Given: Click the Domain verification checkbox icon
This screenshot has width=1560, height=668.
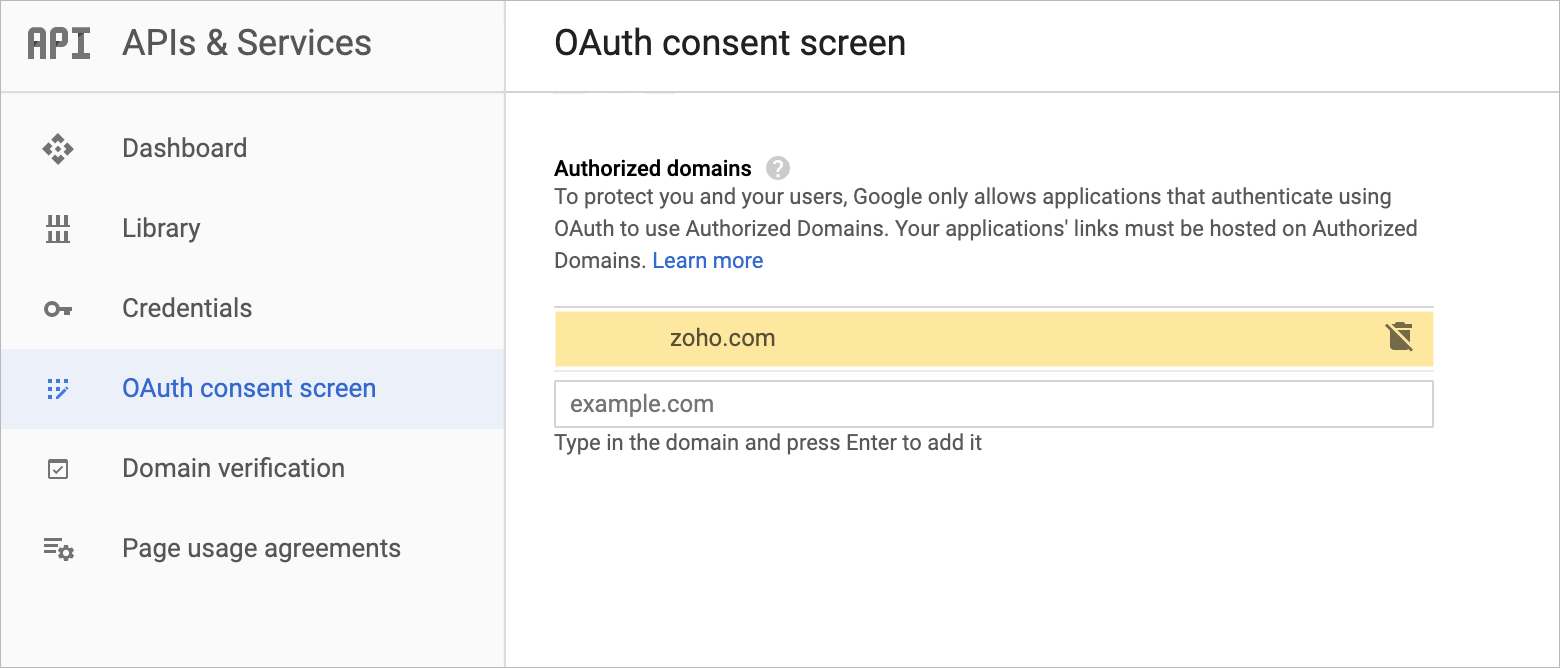Looking at the screenshot, I should 58,469.
